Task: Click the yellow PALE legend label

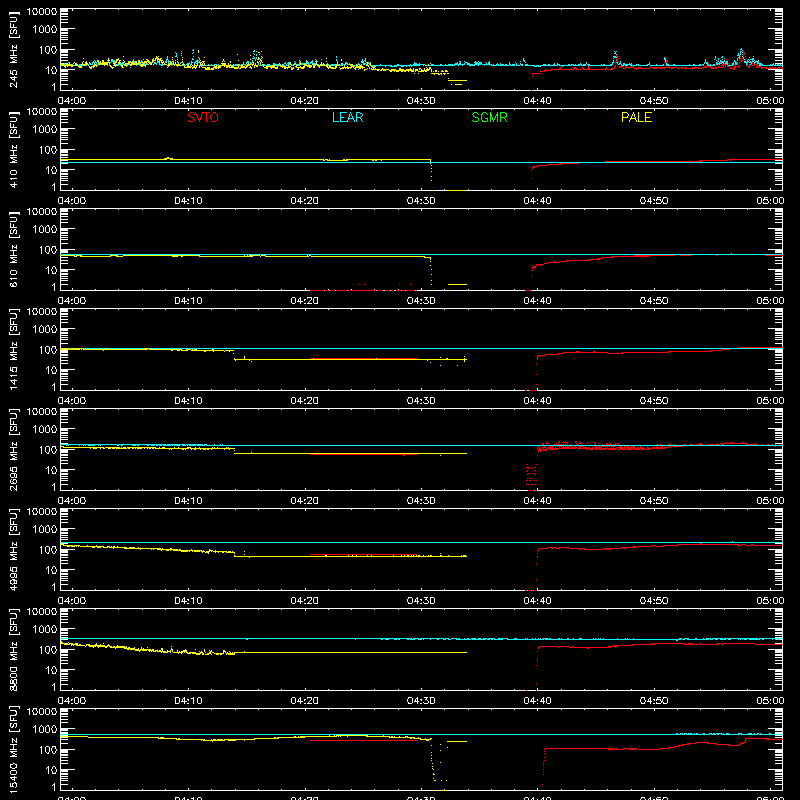Action: point(636,117)
